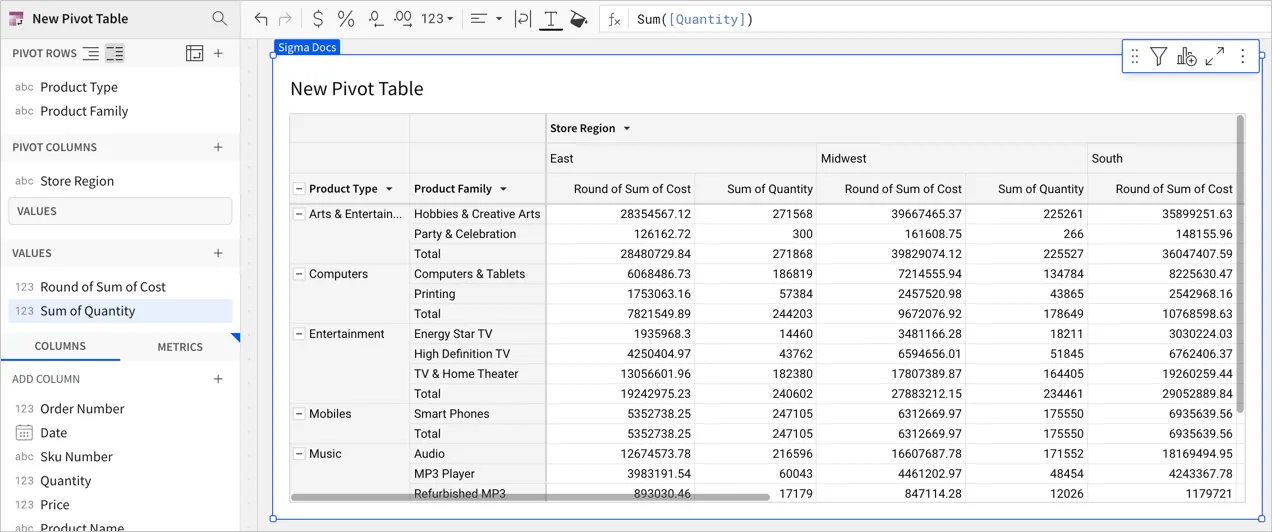This screenshot has height=532, width=1272.
Task: Open the horizontal alignment dropdown
Action: 486,19
